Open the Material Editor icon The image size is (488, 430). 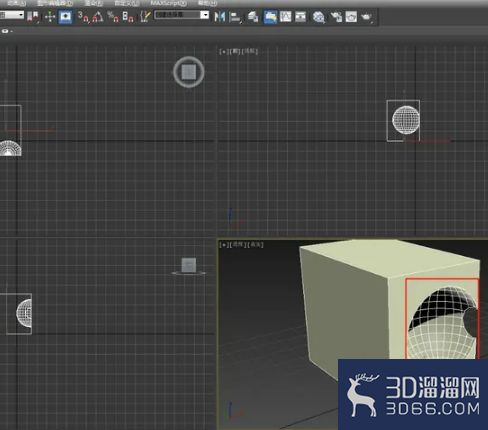[319, 17]
